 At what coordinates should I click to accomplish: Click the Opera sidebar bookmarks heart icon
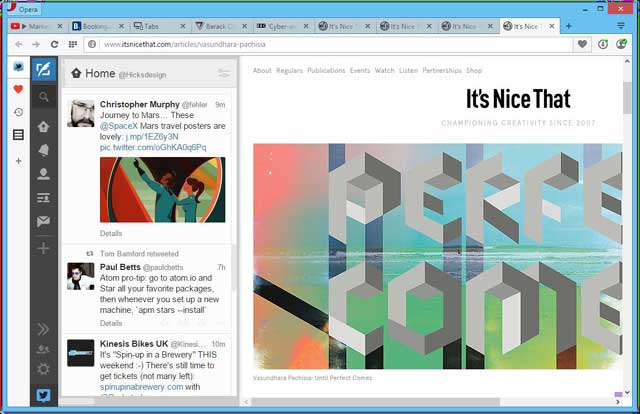18,89
